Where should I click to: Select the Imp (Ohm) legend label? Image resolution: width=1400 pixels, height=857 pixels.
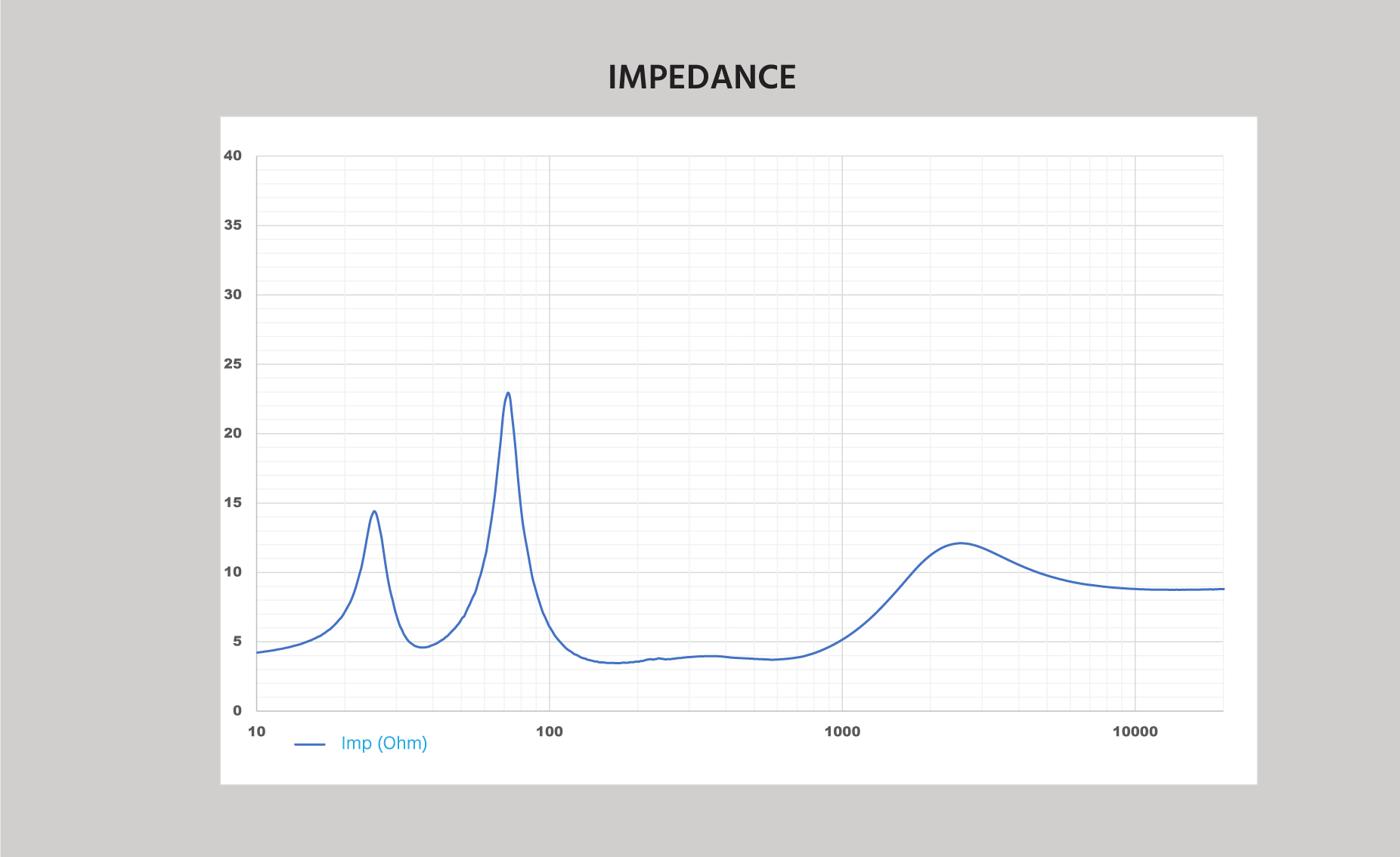[384, 744]
